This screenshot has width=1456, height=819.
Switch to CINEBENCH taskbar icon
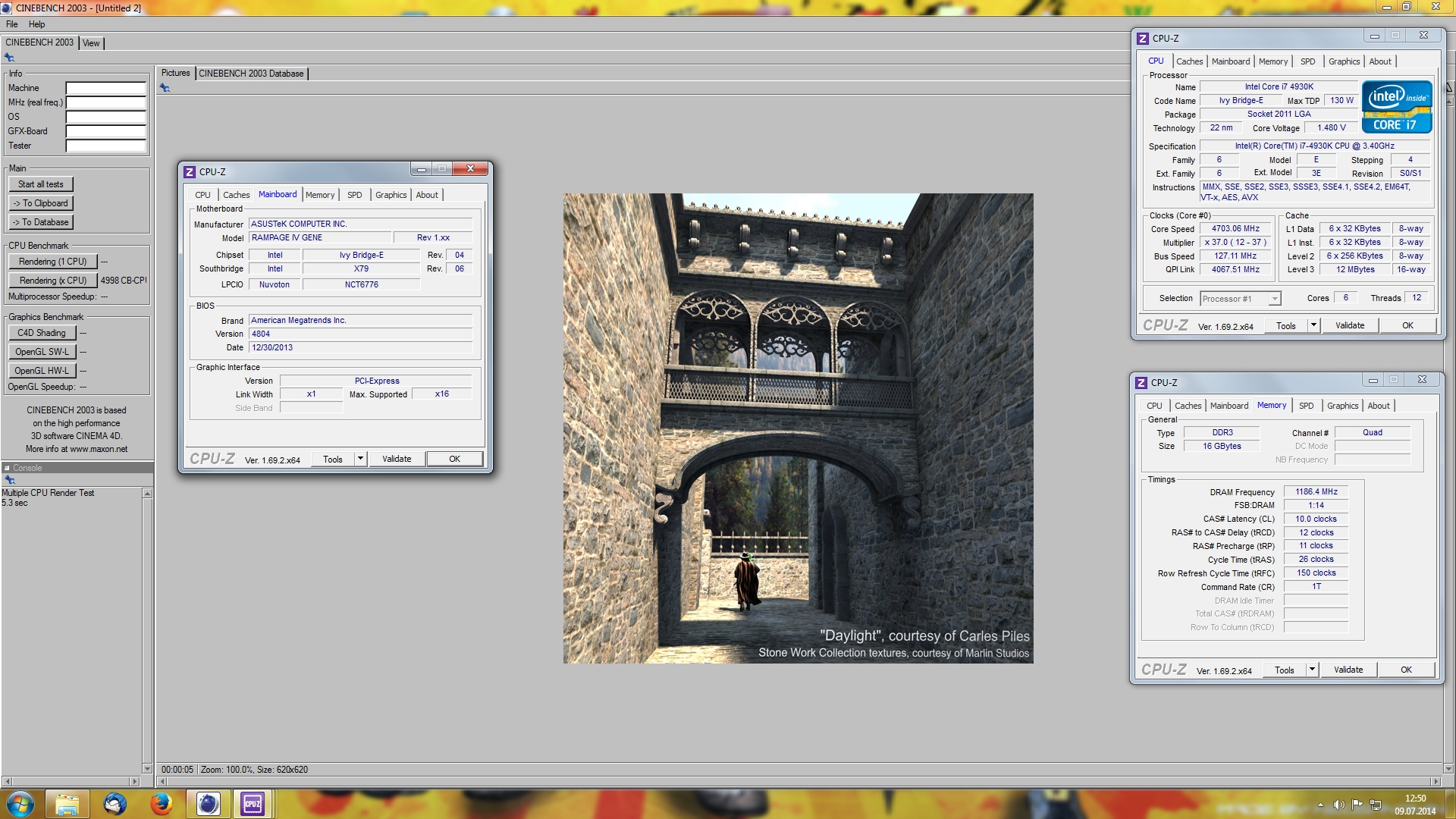[x=208, y=804]
